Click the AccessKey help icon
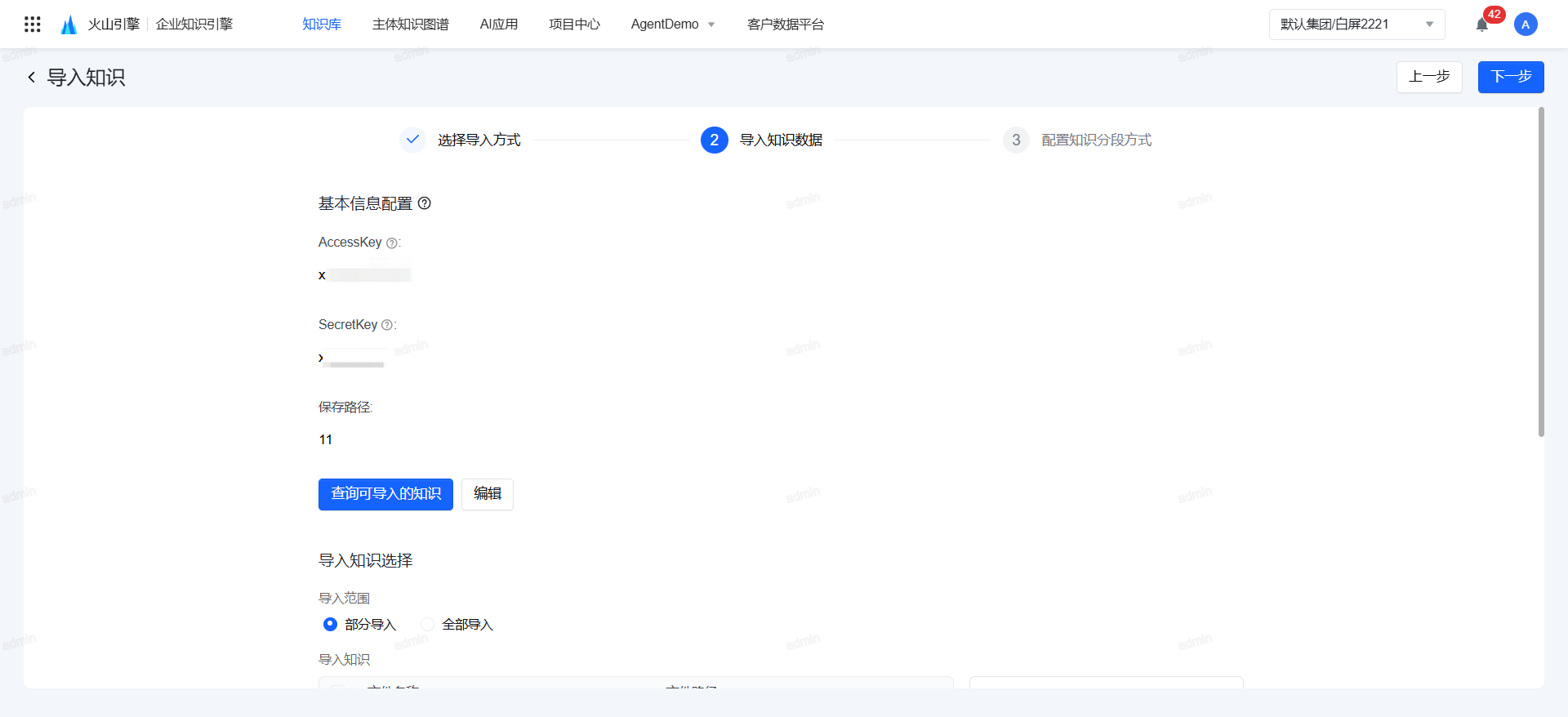 pos(392,243)
